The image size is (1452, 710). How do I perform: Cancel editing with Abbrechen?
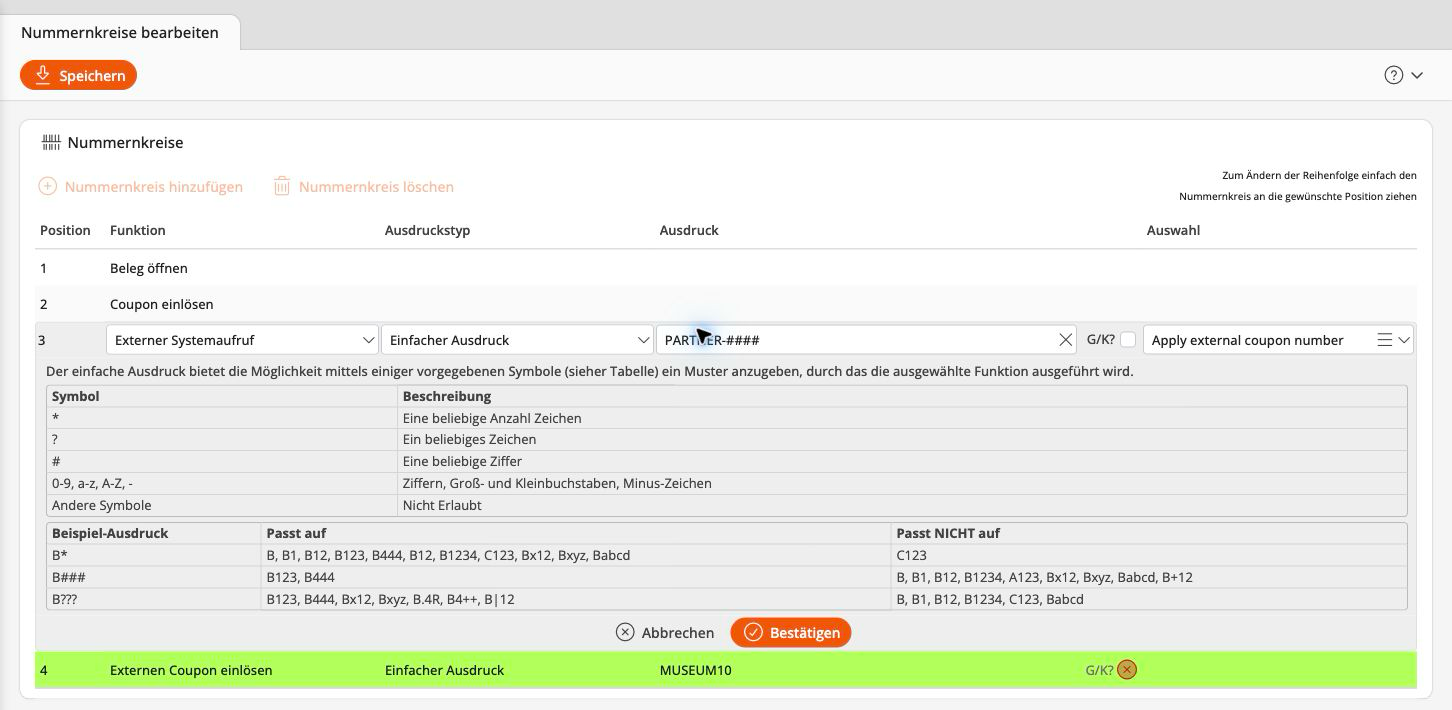click(665, 633)
